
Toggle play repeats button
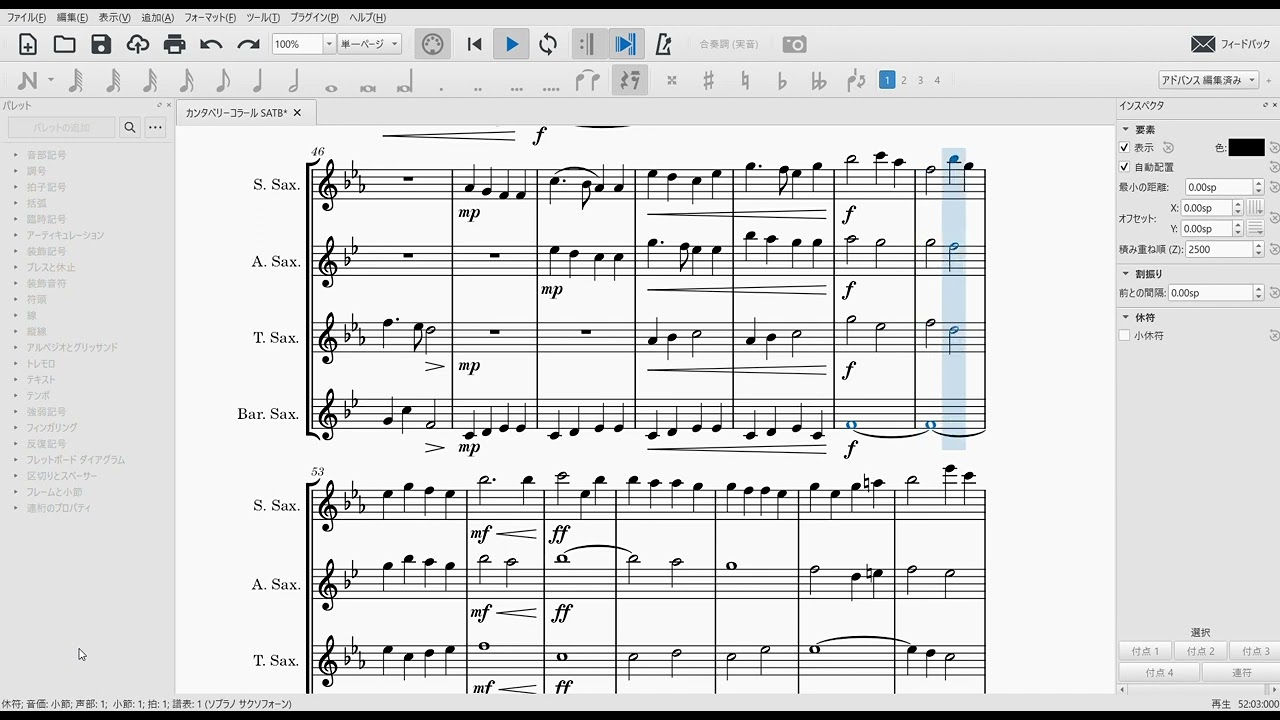coord(587,44)
